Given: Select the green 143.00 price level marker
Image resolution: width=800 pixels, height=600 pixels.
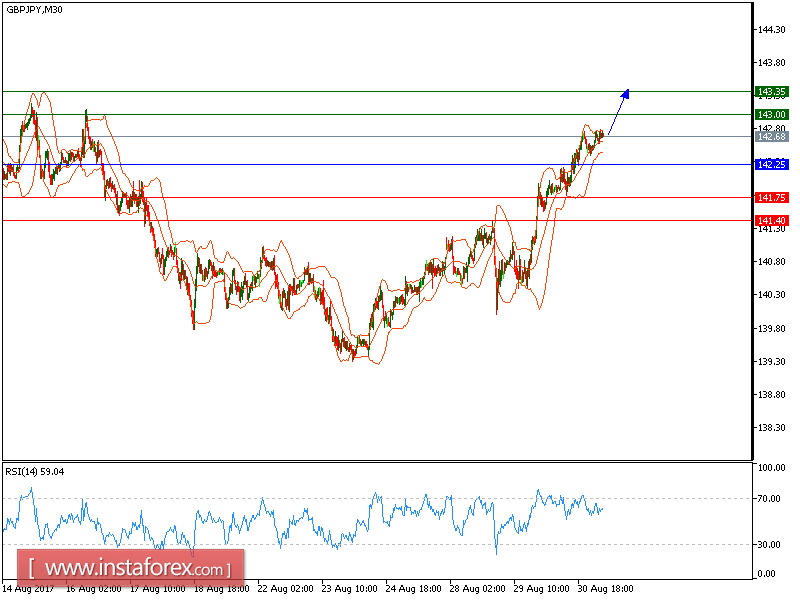Looking at the screenshot, I should (770, 115).
